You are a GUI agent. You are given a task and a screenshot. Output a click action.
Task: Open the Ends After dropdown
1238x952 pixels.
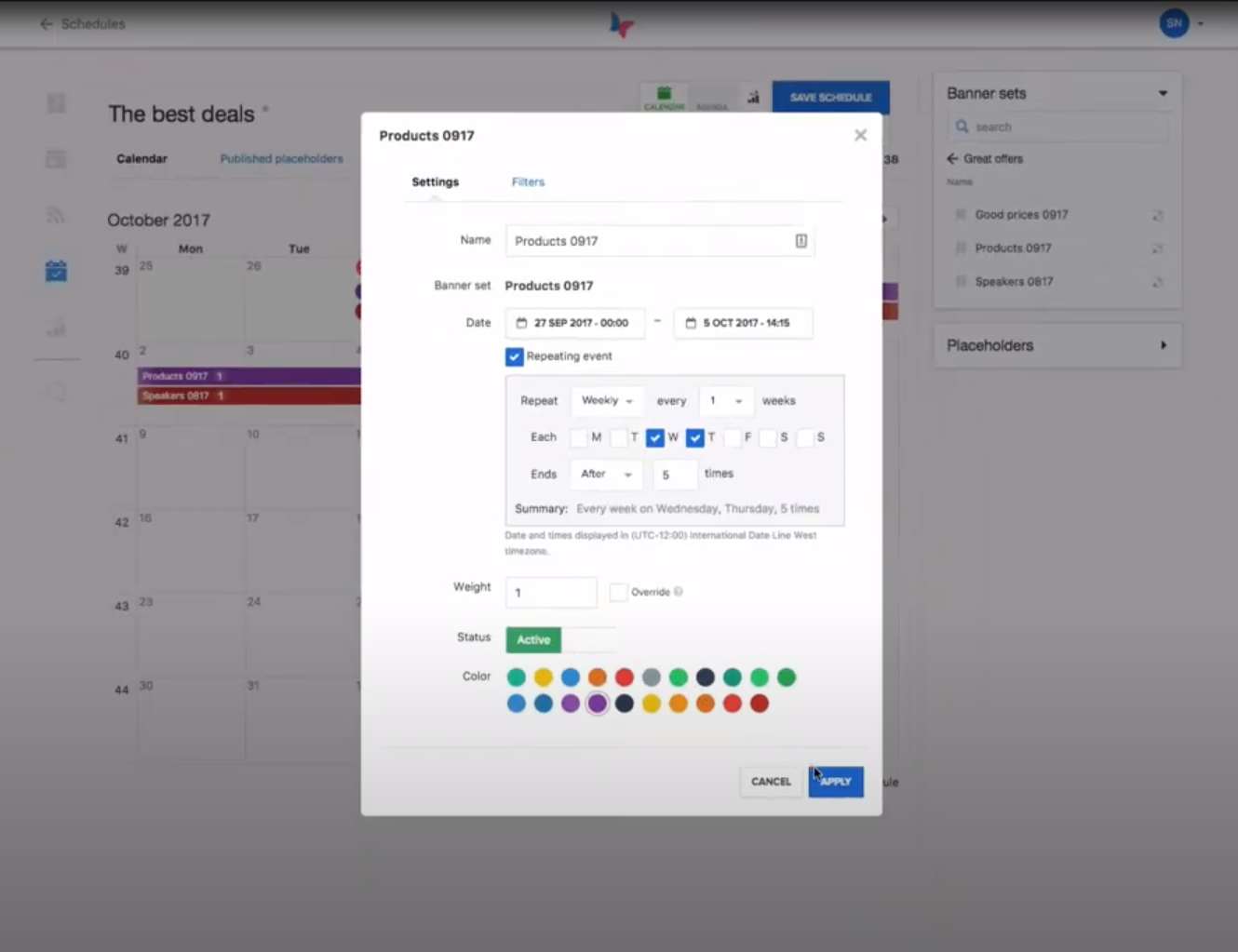pyautogui.click(x=605, y=474)
